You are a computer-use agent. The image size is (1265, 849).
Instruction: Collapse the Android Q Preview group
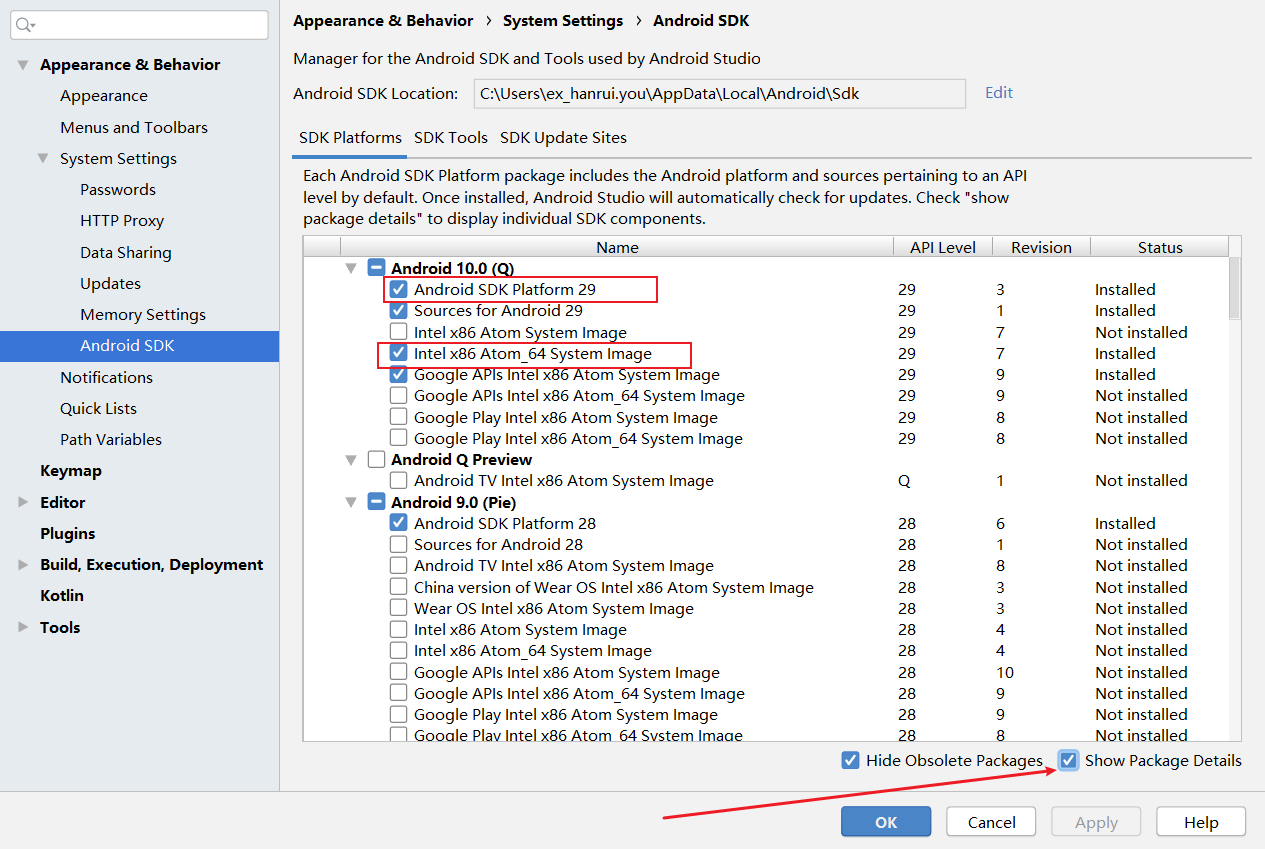coord(351,460)
